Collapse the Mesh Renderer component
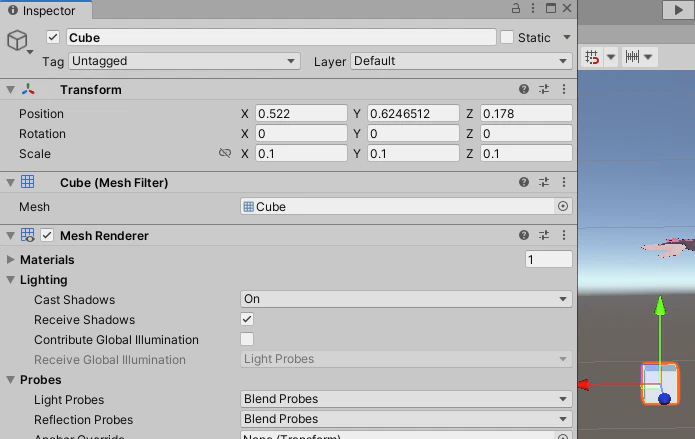 (x=11, y=235)
